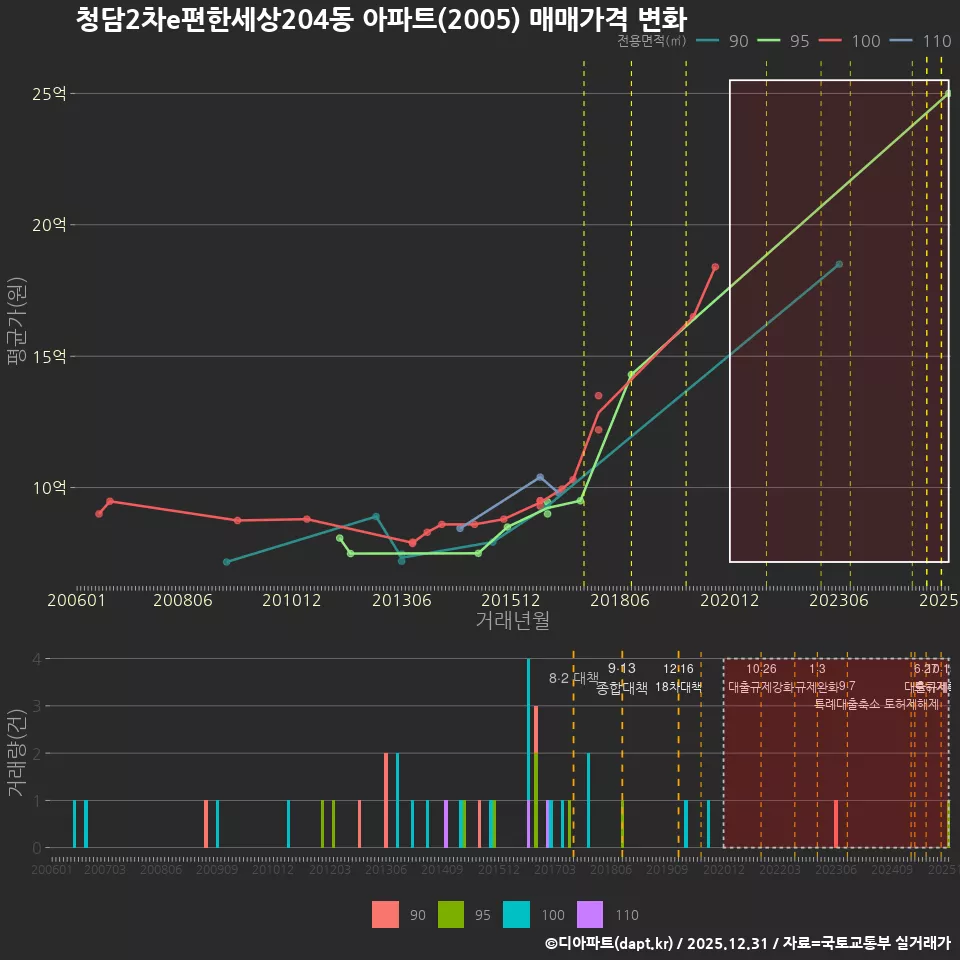The width and height of the screenshot is (960, 960).
Task: Click the 10.26 대출규제강화 annotation label
Action: click(761, 678)
